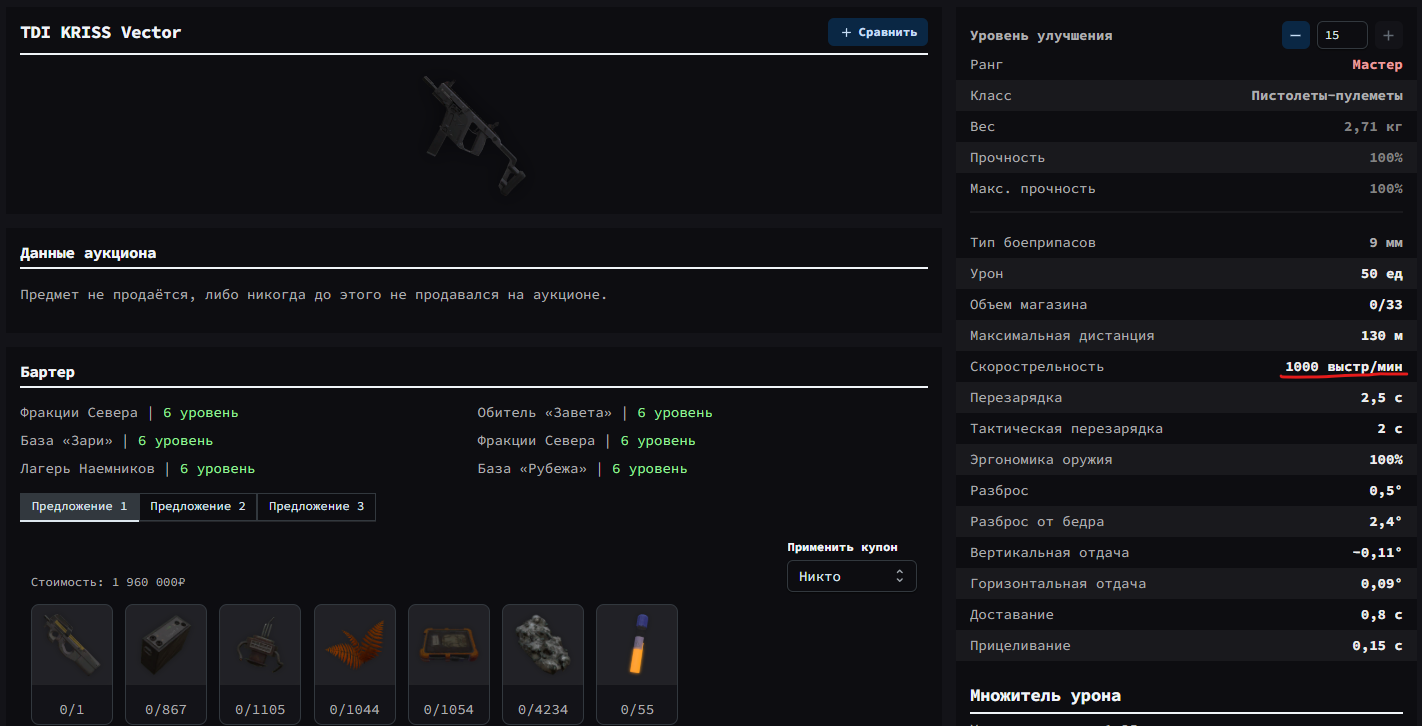Click the 'База «Зари»' barter location
This screenshot has height=726, width=1422.
coord(66,441)
